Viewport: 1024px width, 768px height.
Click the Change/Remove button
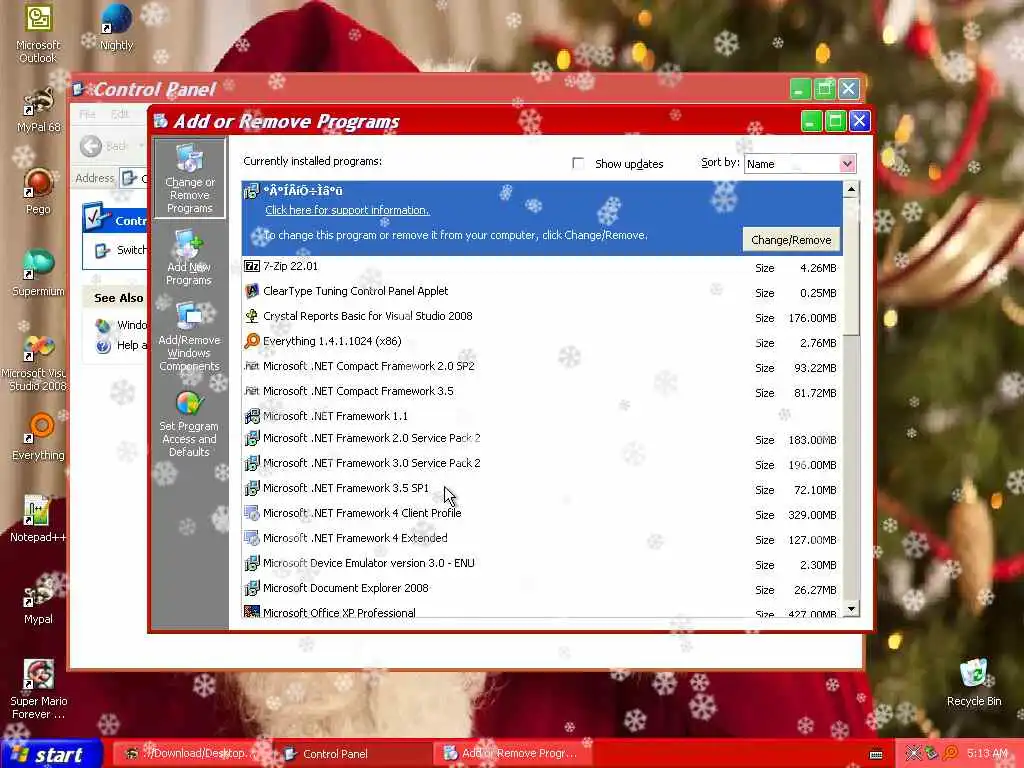tap(791, 240)
